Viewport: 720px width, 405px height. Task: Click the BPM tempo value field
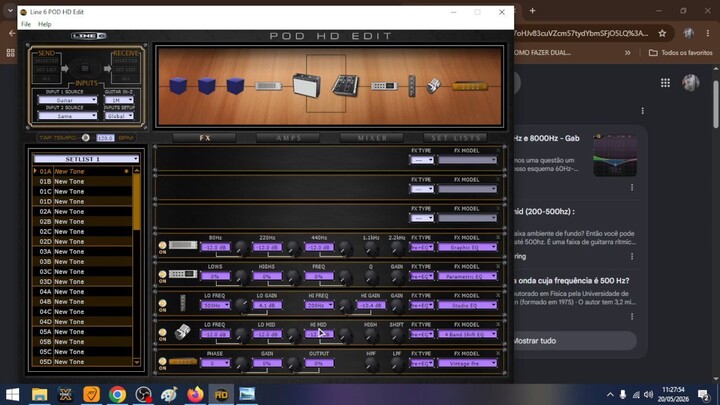point(105,138)
